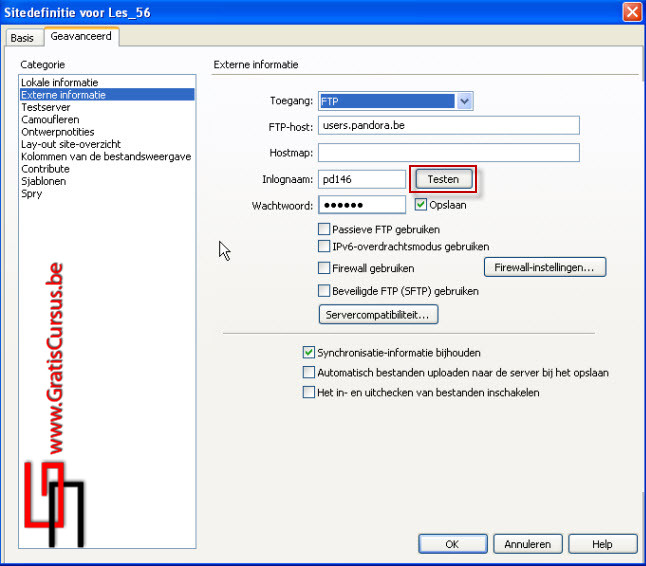Click Annuleren to cancel
This screenshot has width=646, height=566.
[528, 544]
